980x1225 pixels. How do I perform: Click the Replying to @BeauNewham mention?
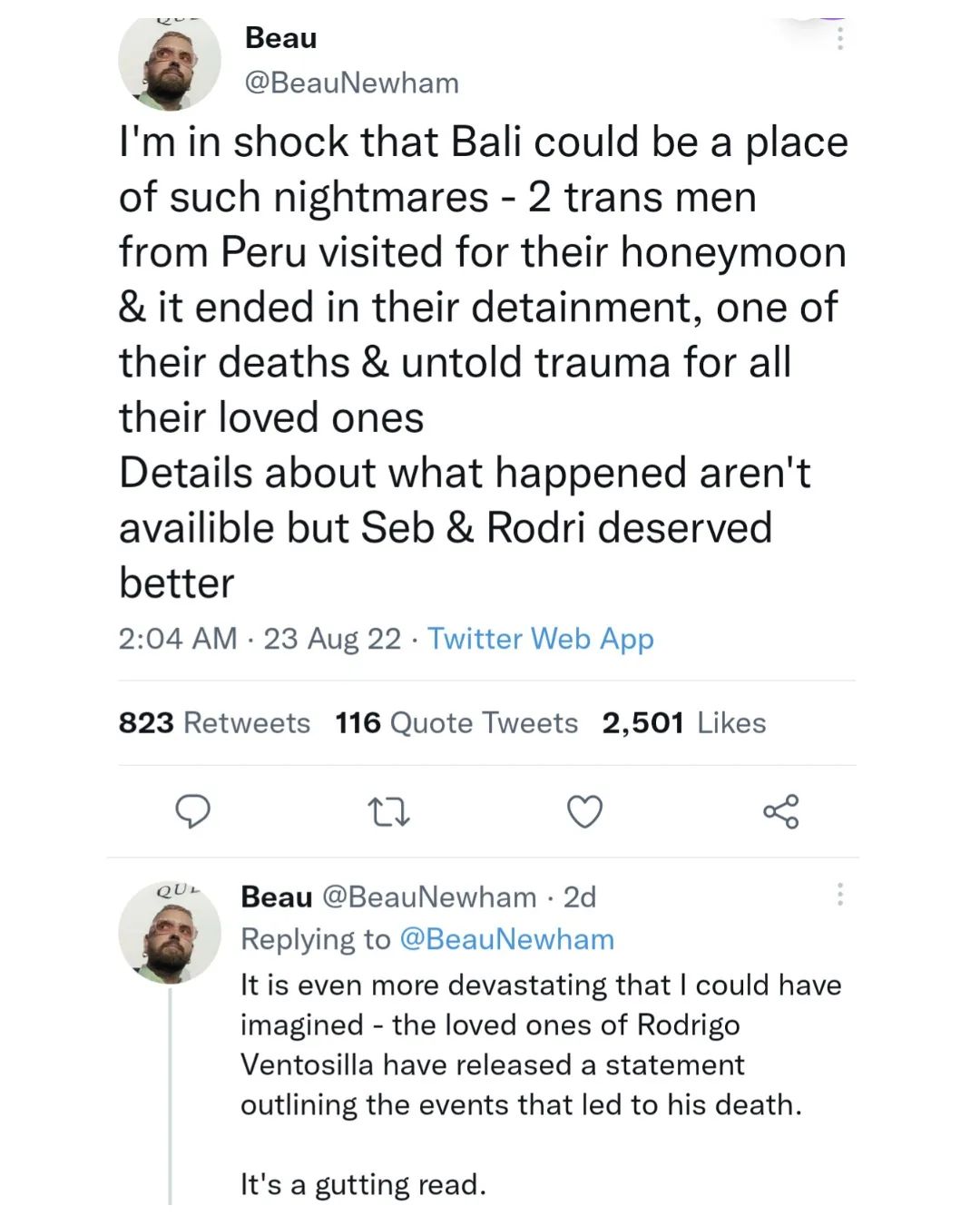click(506, 939)
